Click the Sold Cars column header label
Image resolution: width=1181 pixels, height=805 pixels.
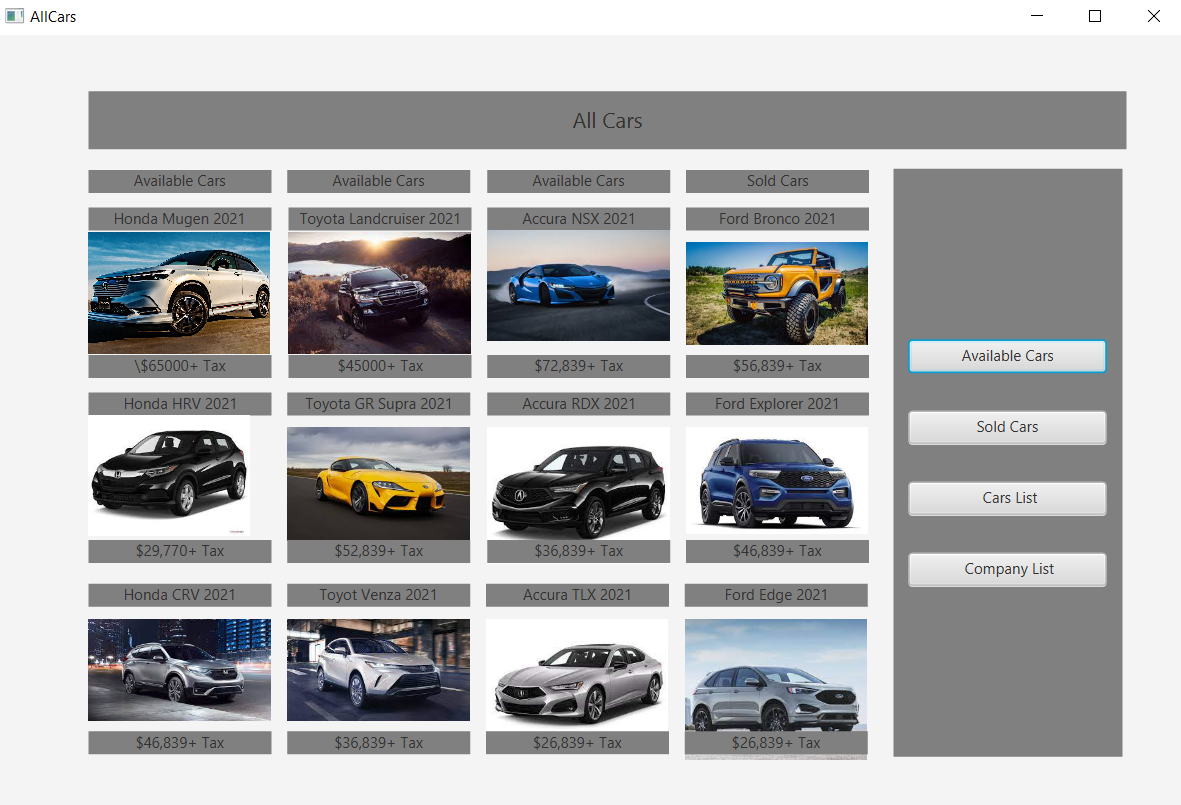777,181
